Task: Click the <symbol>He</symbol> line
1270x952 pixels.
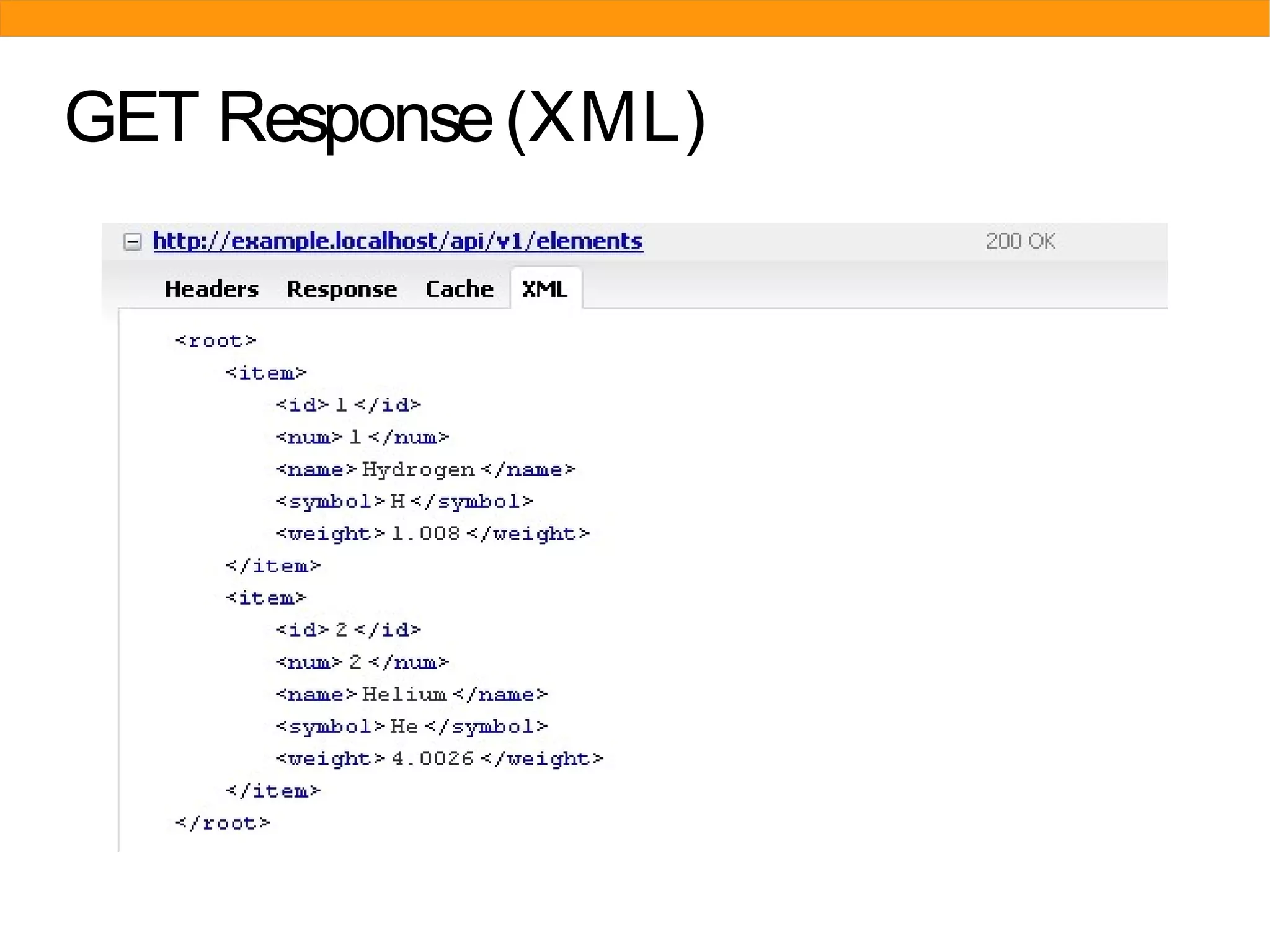Action: click(412, 726)
